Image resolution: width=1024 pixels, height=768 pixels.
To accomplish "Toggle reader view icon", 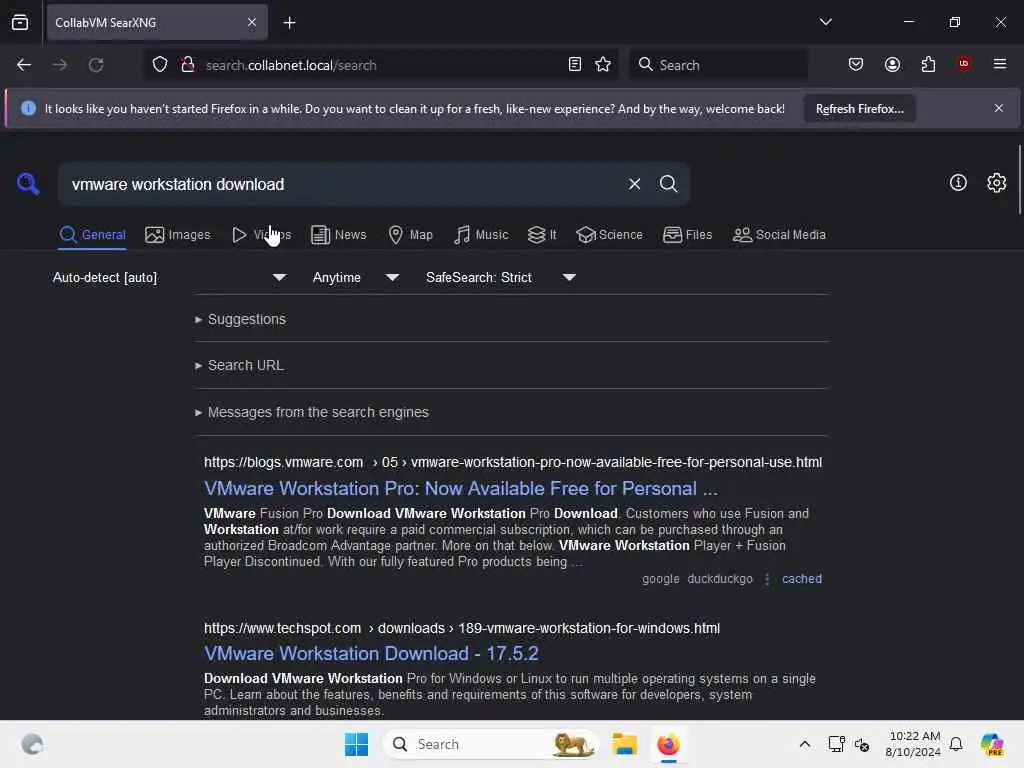I will click(x=575, y=65).
